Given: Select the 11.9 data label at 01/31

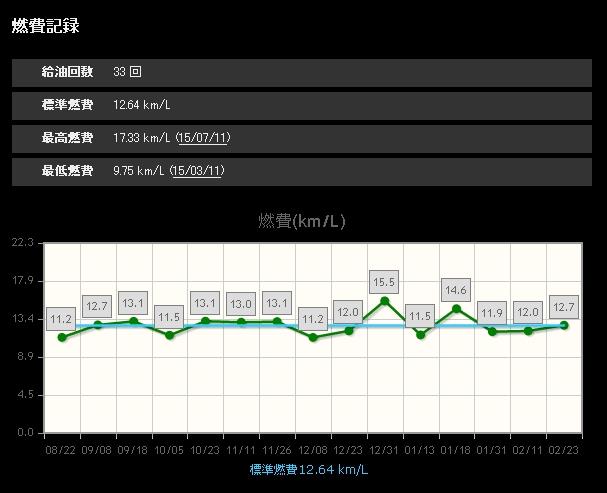Looking at the screenshot, I should click(492, 313).
